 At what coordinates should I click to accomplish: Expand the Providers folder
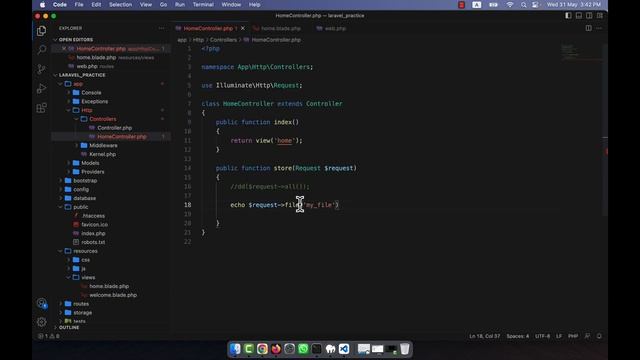point(92,172)
